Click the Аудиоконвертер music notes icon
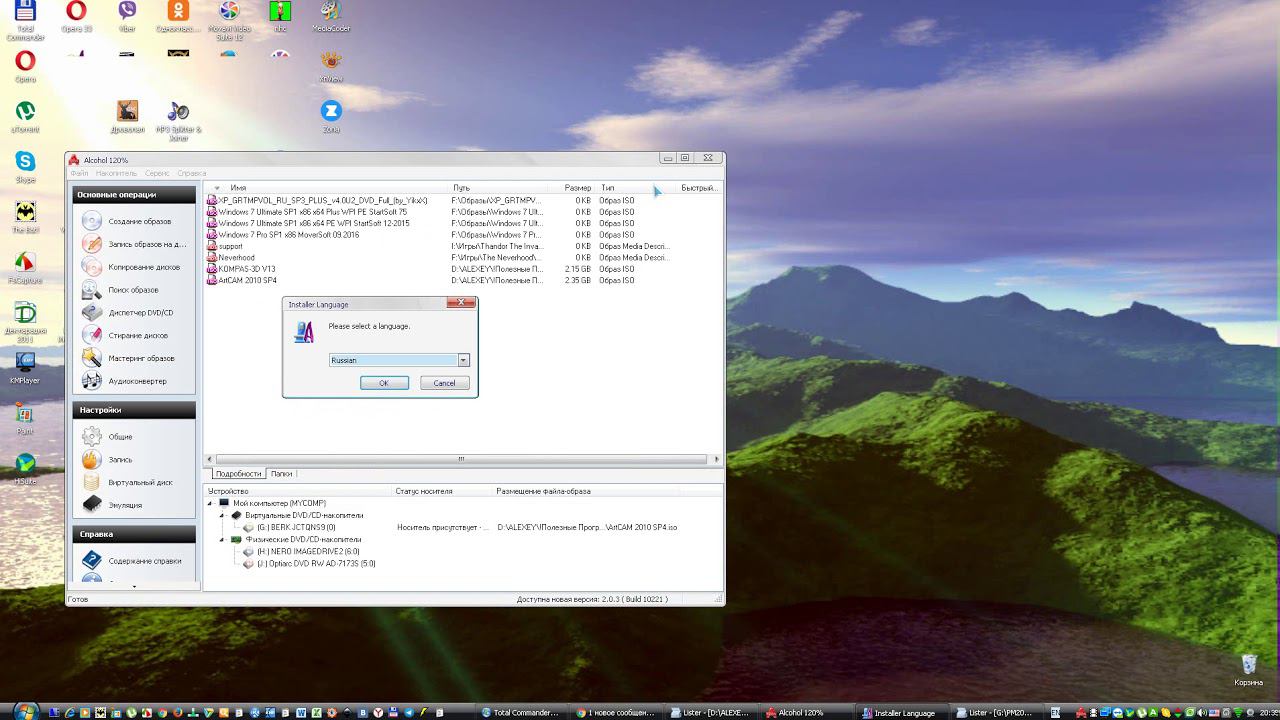The width and height of the screenshot is (1280, 720). [92, 381]
